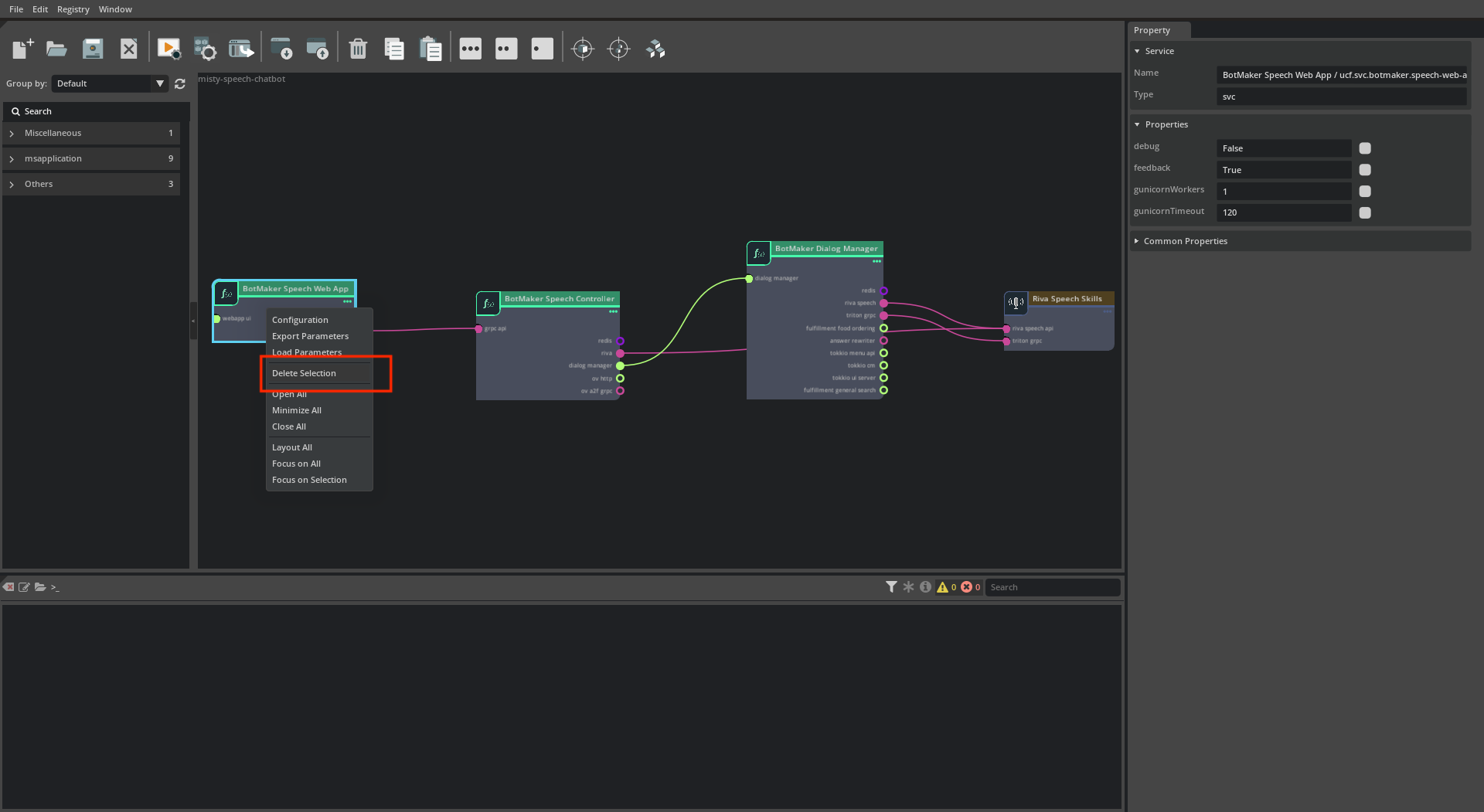Click the Riva Speech Skills microphone icon
This screenshot has width=1484, height=812.
1016,303
